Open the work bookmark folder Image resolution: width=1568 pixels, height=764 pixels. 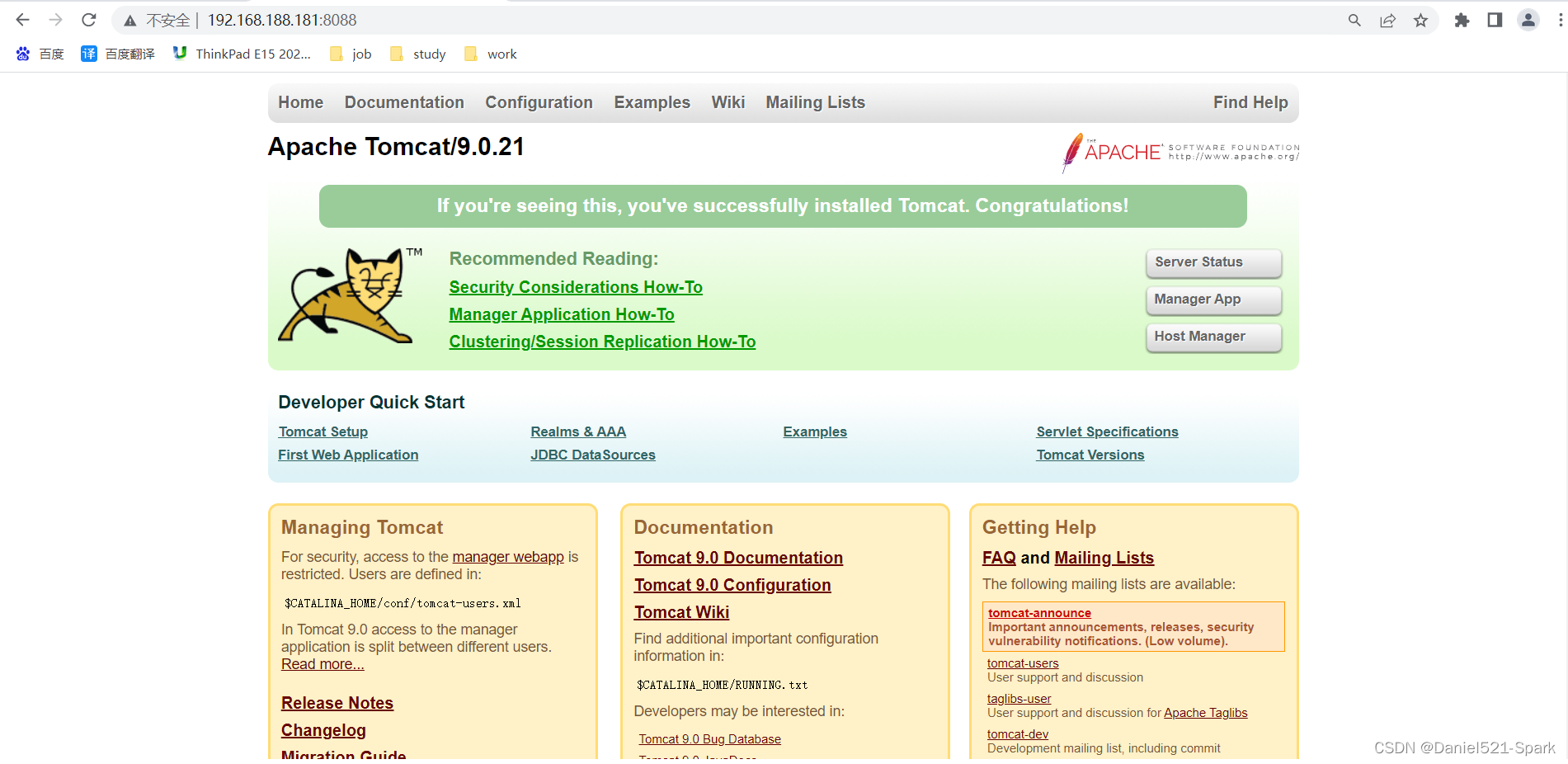(491, 54)
